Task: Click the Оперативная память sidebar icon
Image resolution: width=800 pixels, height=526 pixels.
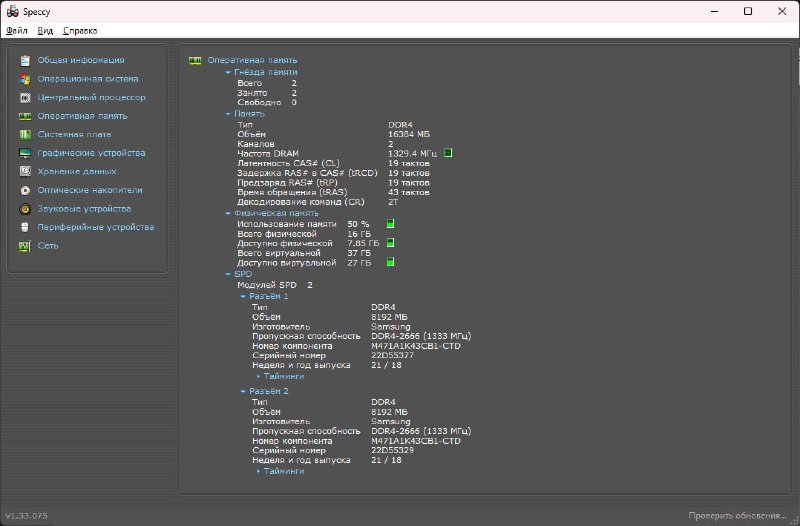Action: click(25, 116)
